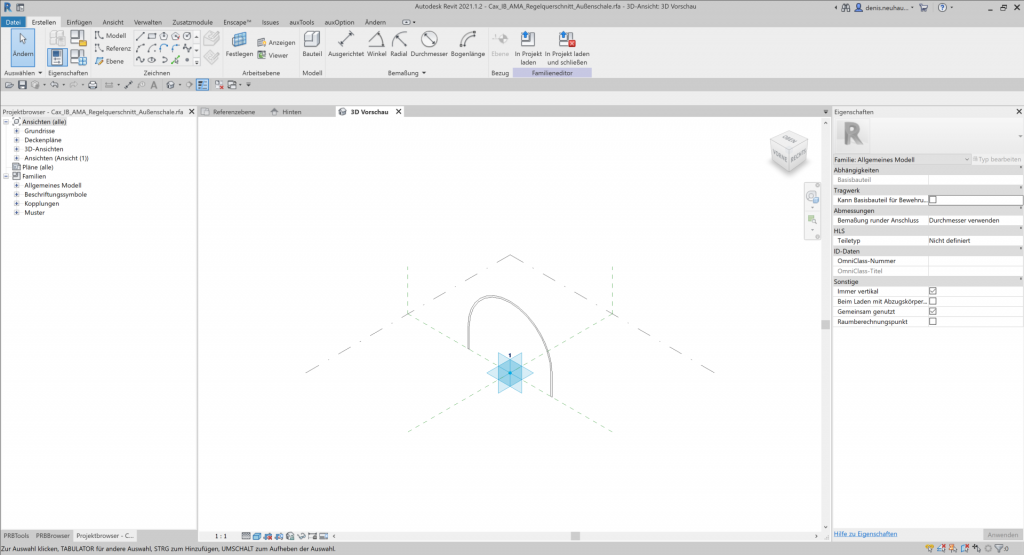Activate the Bogenlänge arc length tool
The height and width of the screenshot is (555, 1024).
coord(467,43)
